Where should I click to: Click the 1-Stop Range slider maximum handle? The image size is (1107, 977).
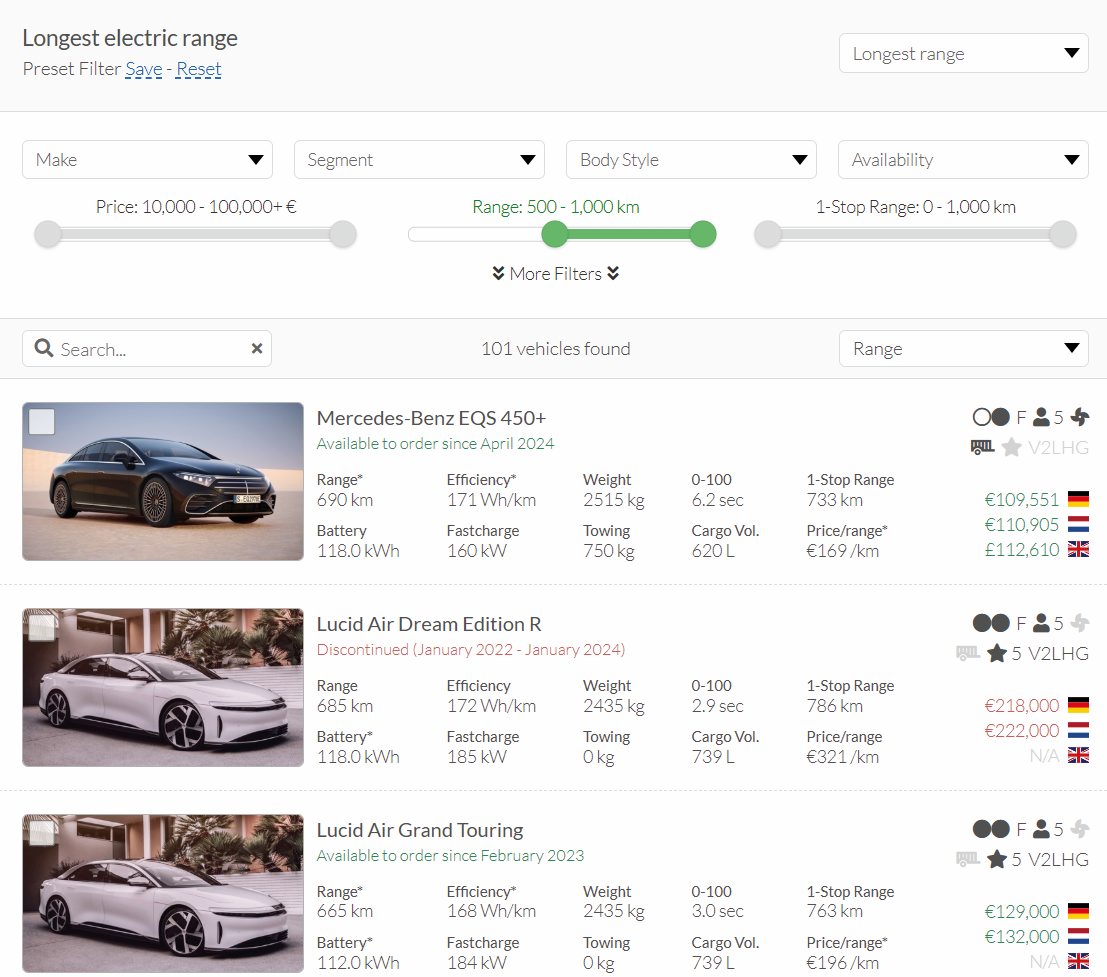click(1063, 234)
